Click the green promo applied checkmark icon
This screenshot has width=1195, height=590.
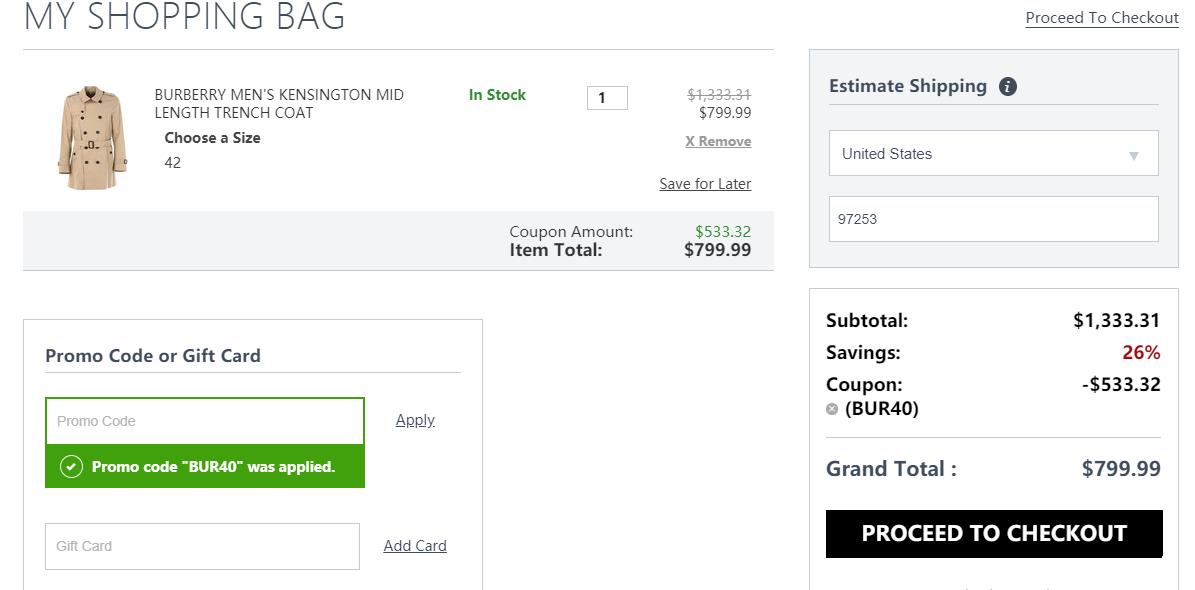(x=71, y=467)
